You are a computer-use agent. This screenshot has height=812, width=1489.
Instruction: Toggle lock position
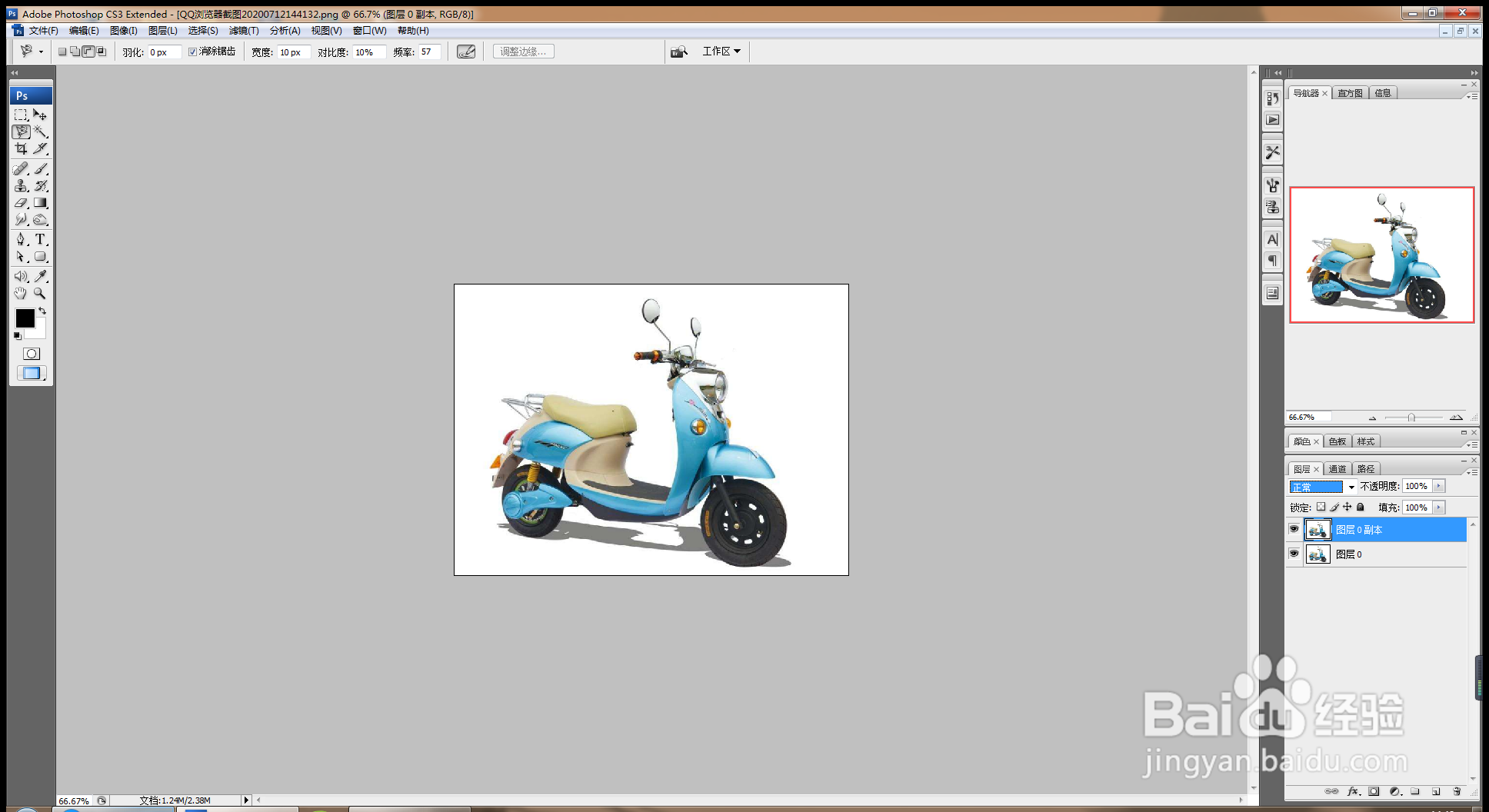click(1347, 507)
